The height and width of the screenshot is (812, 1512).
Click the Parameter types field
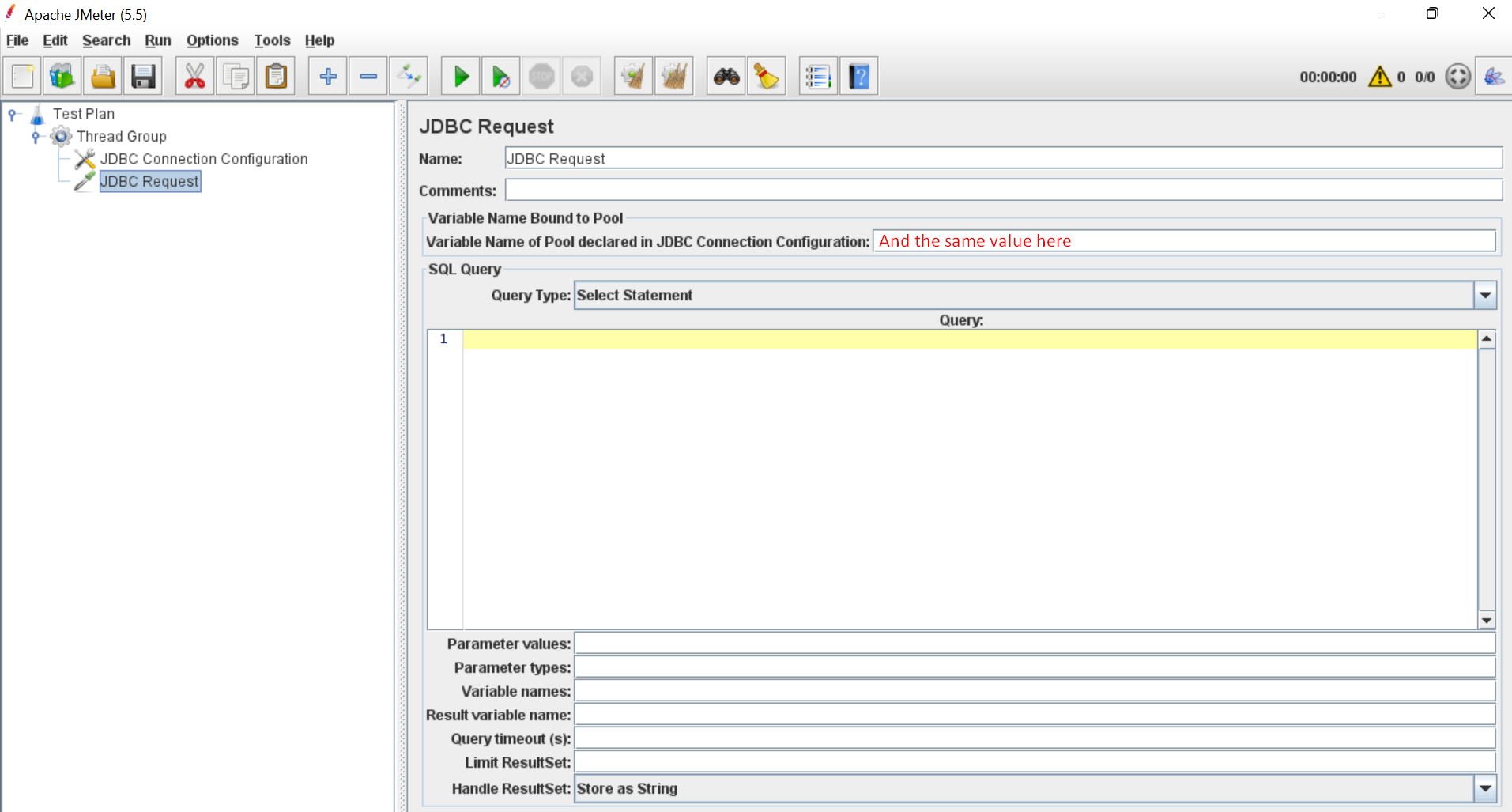(x=1035, y=667)
